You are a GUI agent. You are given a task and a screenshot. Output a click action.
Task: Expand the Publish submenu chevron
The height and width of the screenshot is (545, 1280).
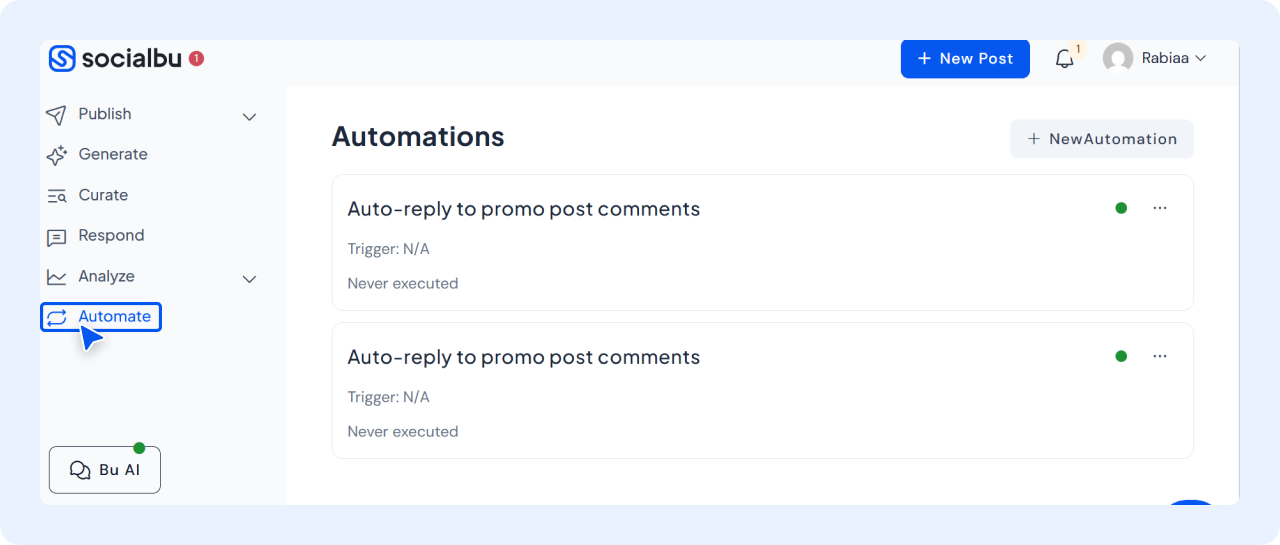250,117
